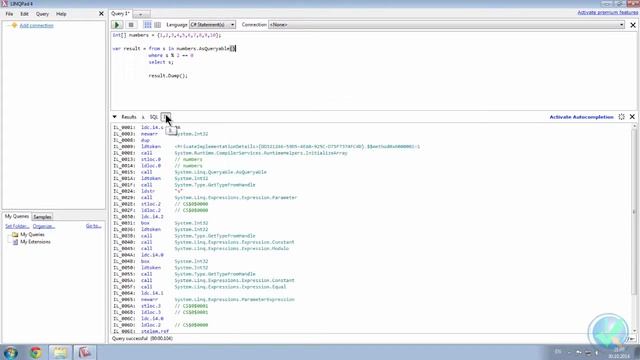Close the results panel X button
Screen dimensions: 640x360
[x=632, y=117]
